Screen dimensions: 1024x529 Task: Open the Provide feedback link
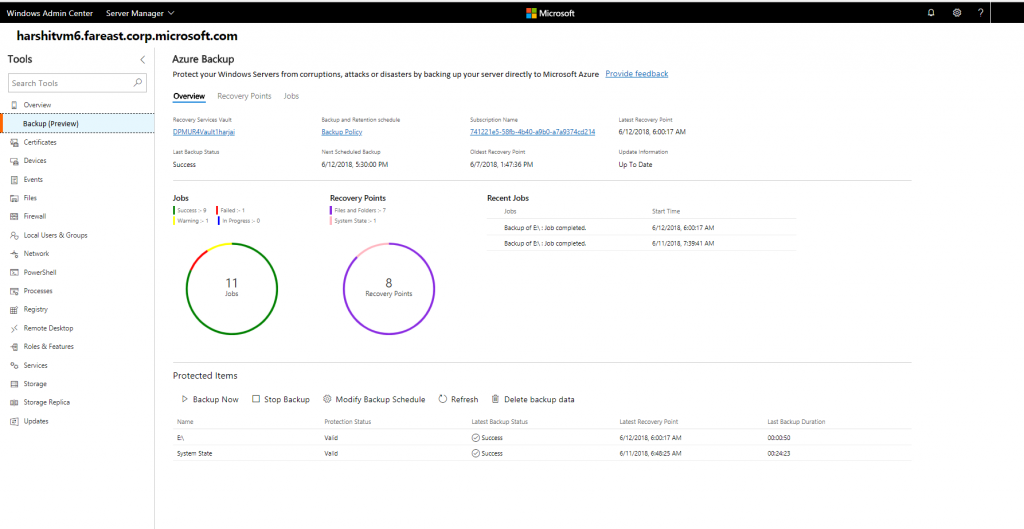636,74
